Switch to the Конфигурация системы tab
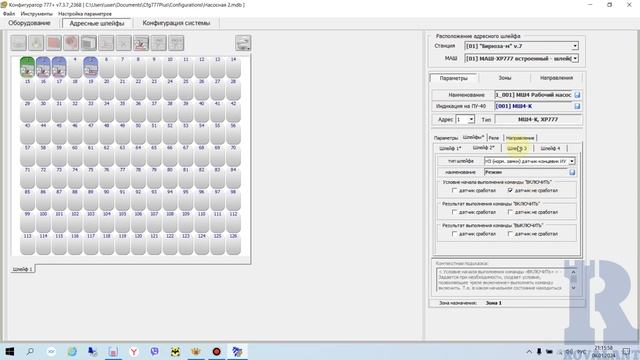 pyautogui.click(x=176, y=23)
